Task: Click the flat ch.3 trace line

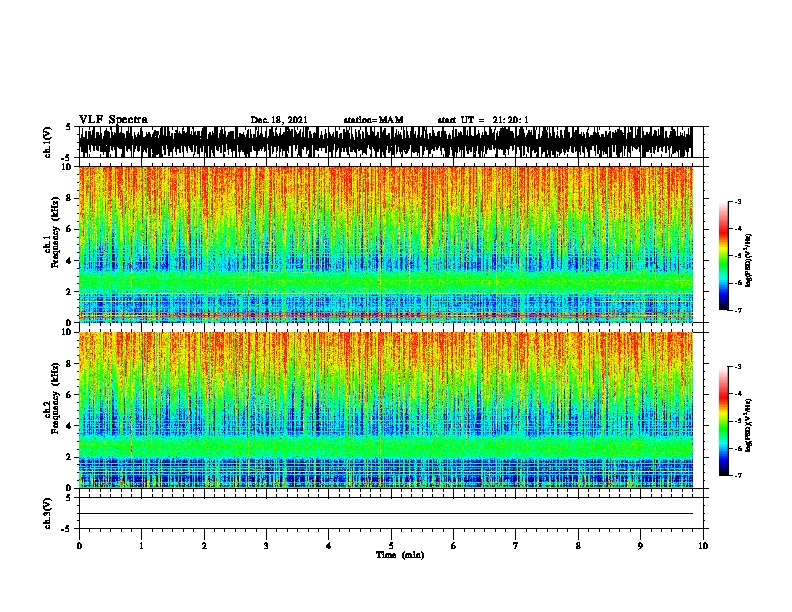Action: coord(385,514)
